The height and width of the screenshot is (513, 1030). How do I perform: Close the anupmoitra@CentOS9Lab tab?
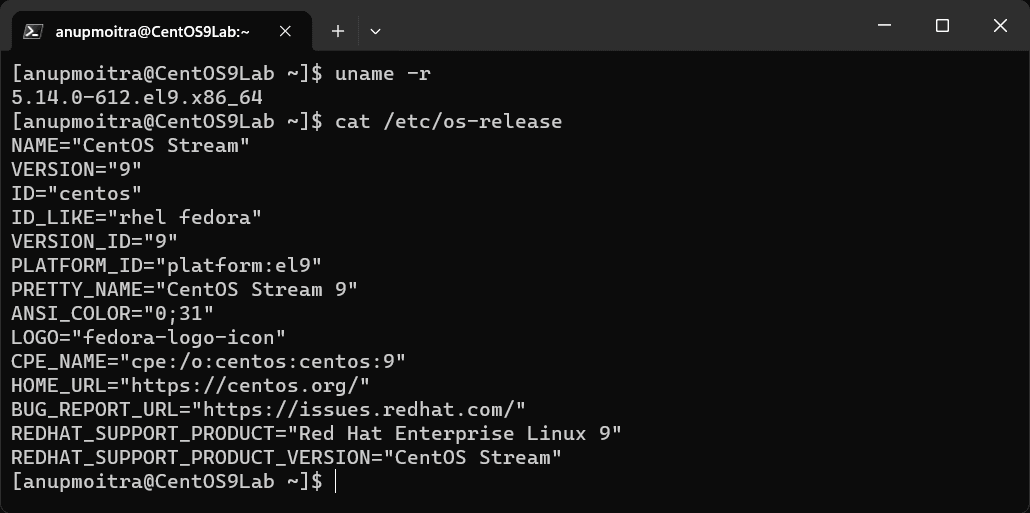pyautogui.click(x=286, y=31)
